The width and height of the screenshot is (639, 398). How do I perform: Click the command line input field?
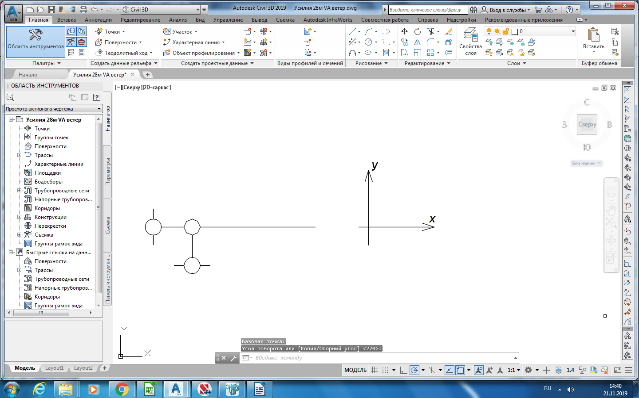point(379,358)
